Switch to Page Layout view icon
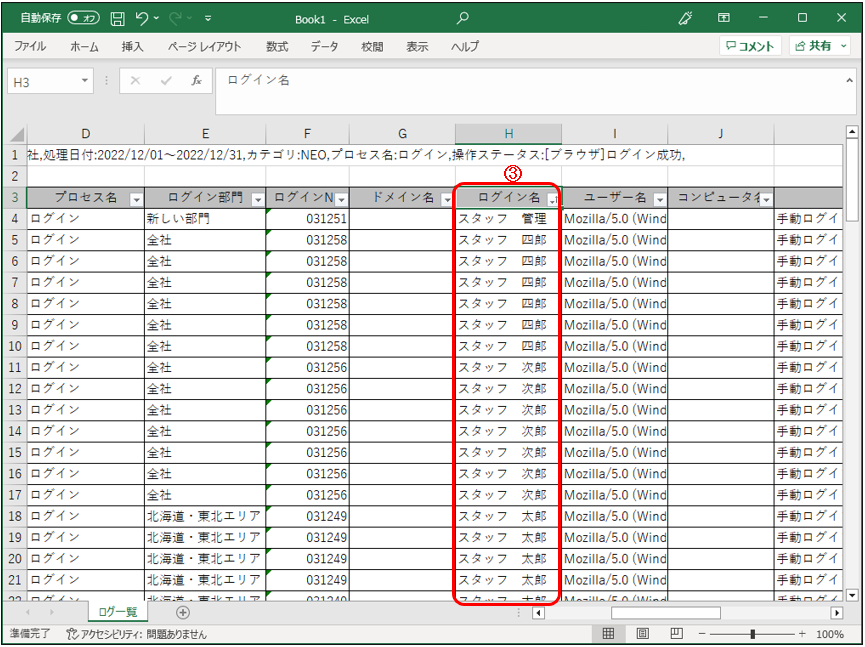Image resolution: width=865 pixels, height=647 pixels. pyautogui.click(x=642, y=633)
